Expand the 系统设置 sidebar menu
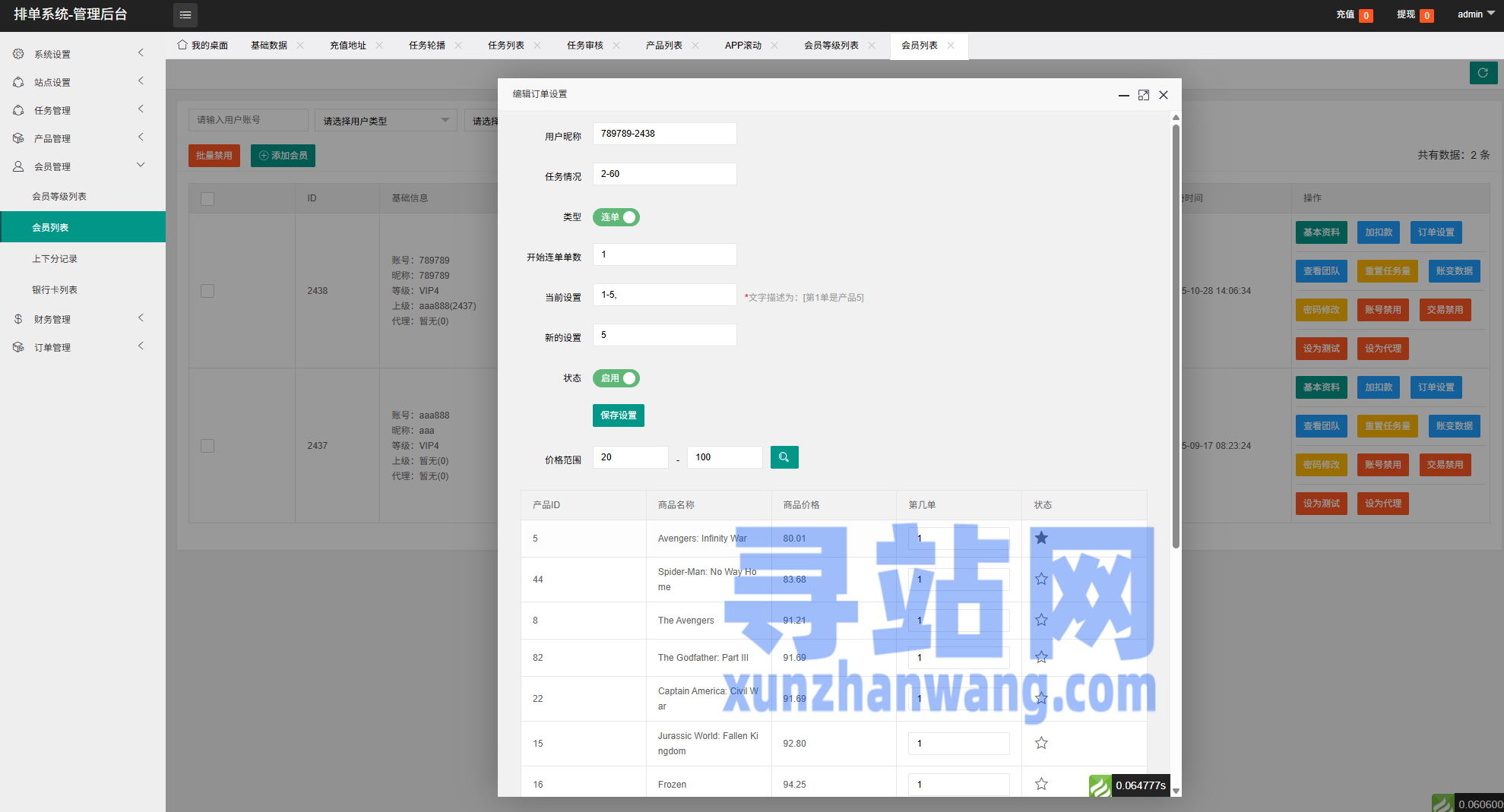 pos(76,54)
